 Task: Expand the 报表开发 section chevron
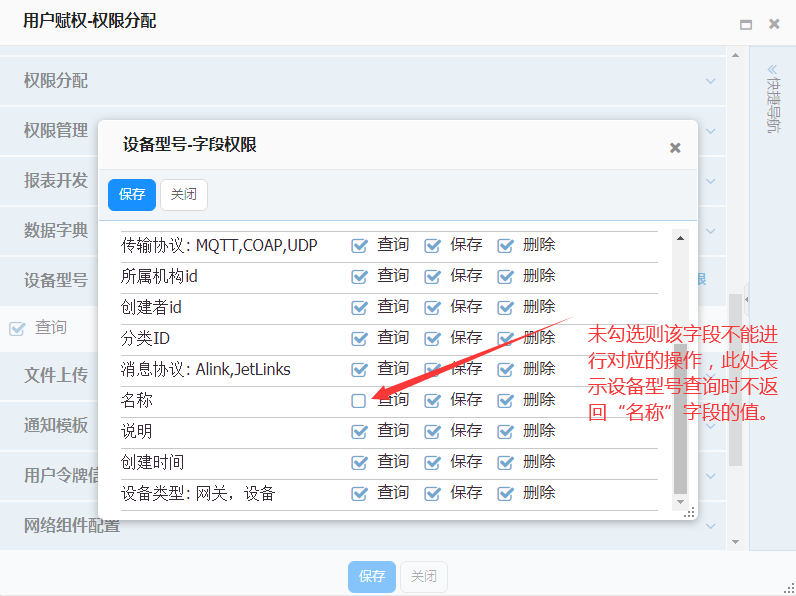point(711,180)
